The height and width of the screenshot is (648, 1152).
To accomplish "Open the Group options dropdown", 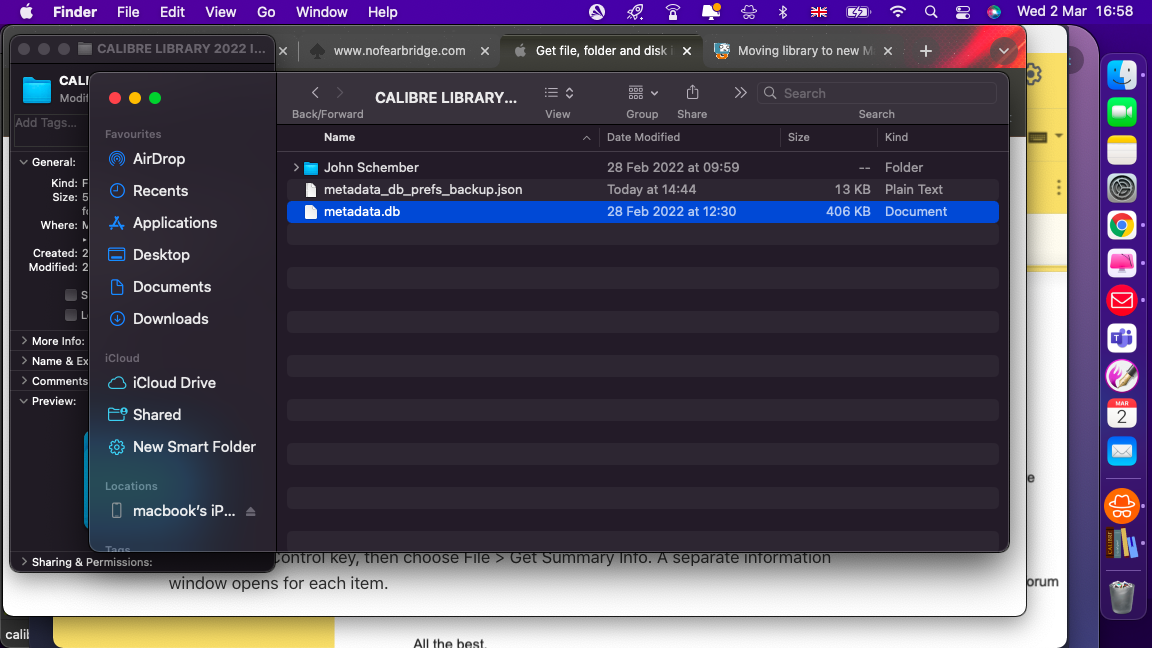I will point(643,93).
